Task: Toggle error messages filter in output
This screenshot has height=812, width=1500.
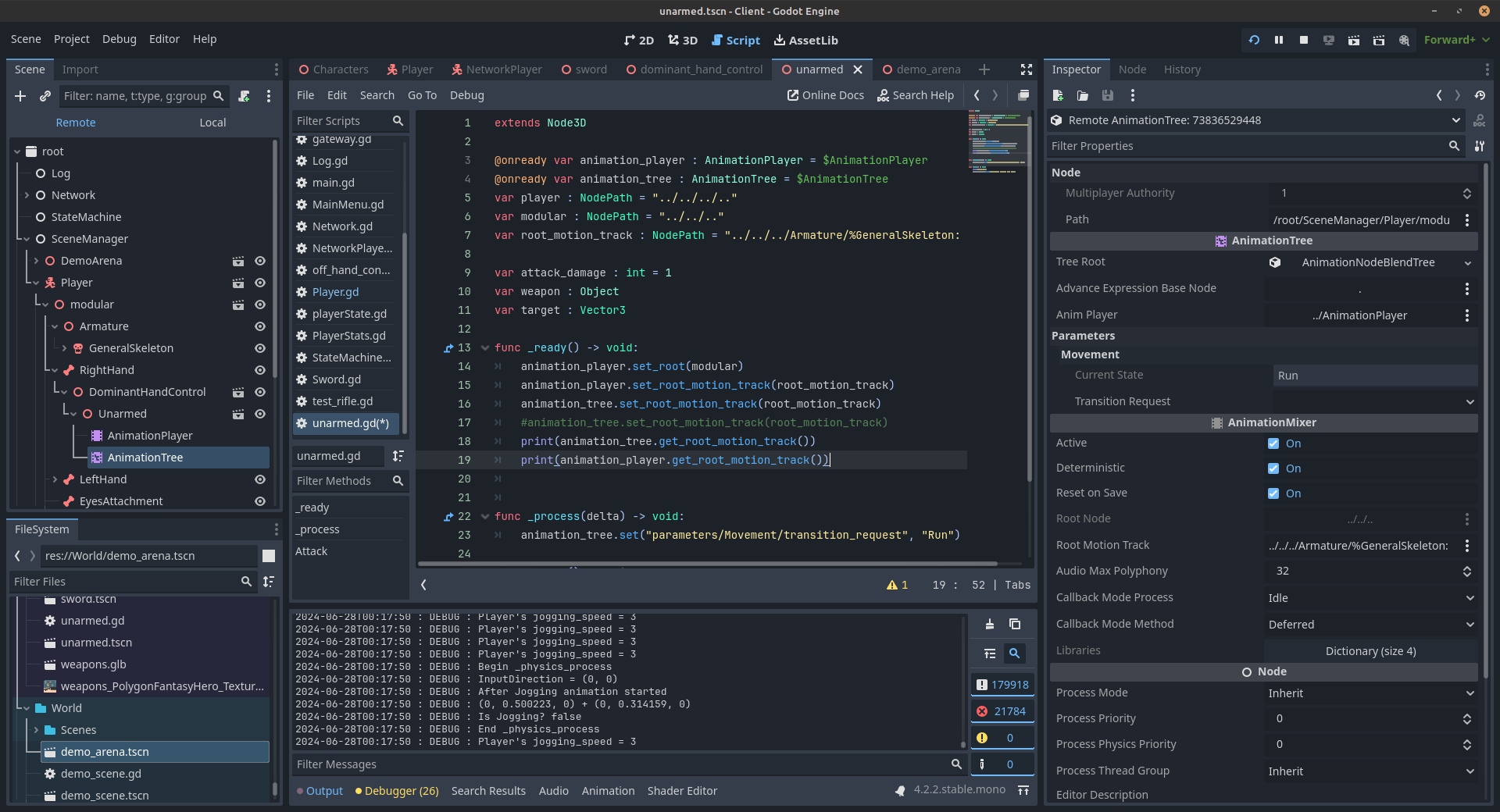Action: point(1002,711)
